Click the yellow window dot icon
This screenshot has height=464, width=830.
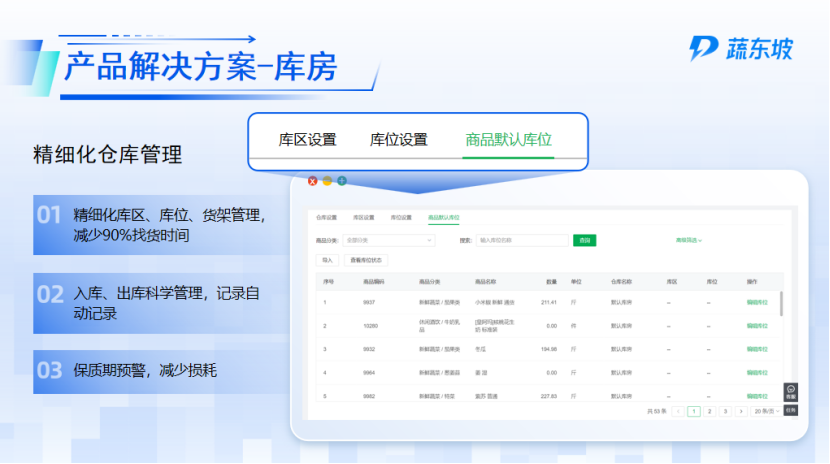327,181
